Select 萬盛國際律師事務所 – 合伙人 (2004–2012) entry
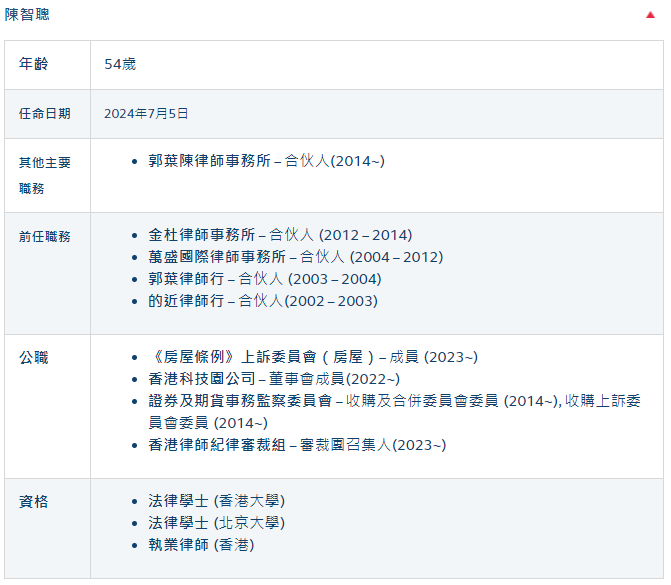This screenshot has width=671, height=585. coord(296,257)
